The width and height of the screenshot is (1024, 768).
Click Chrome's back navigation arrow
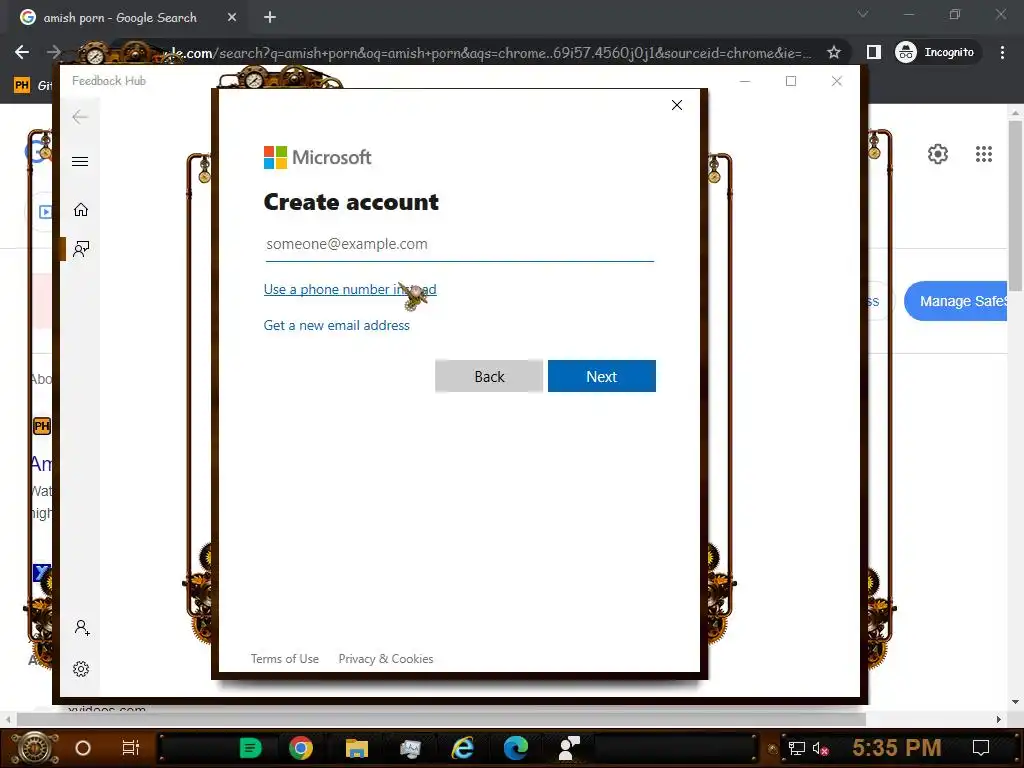tap(22, 52)
